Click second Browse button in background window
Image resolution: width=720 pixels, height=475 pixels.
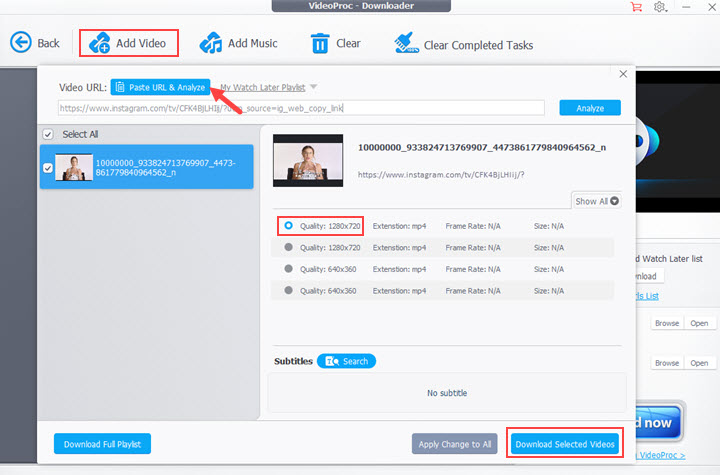tap(667, 363)
